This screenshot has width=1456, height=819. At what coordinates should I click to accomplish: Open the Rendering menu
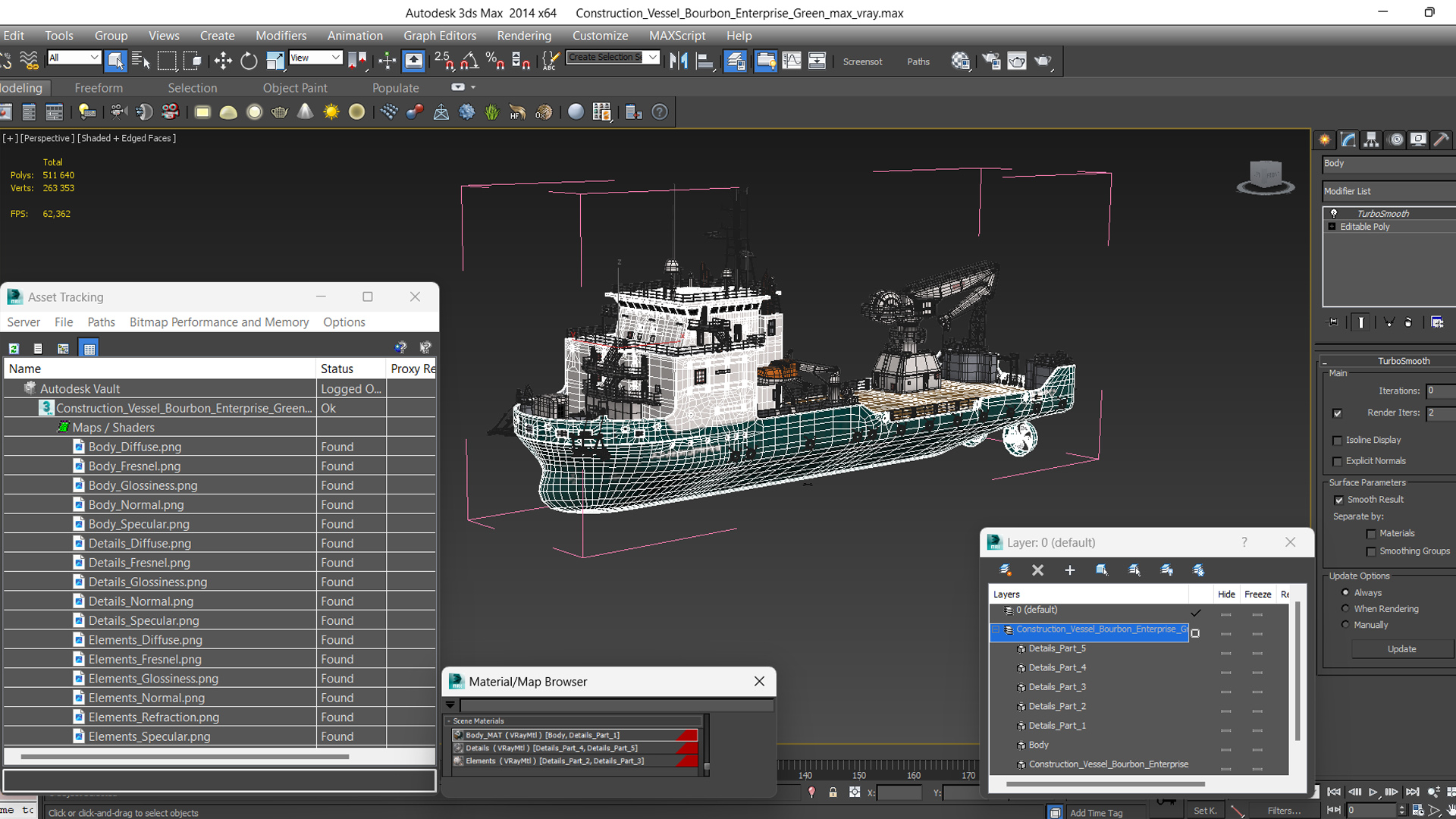(524, 36)
